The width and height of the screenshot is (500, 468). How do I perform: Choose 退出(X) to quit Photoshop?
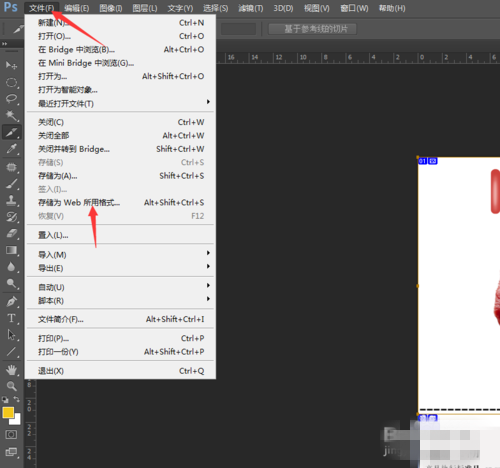(120, 371)
